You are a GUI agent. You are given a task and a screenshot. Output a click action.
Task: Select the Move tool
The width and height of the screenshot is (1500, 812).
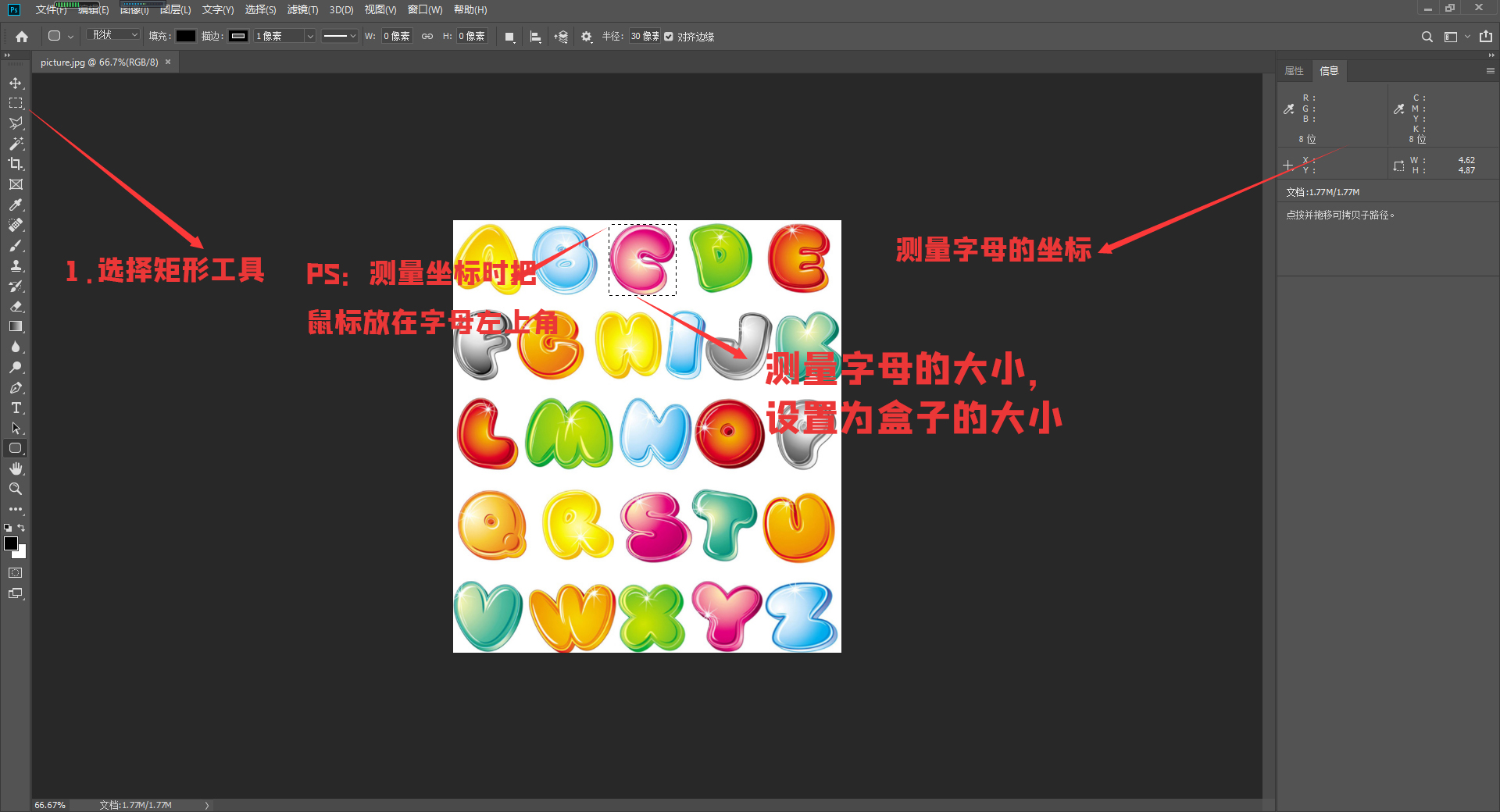point(16,82)
